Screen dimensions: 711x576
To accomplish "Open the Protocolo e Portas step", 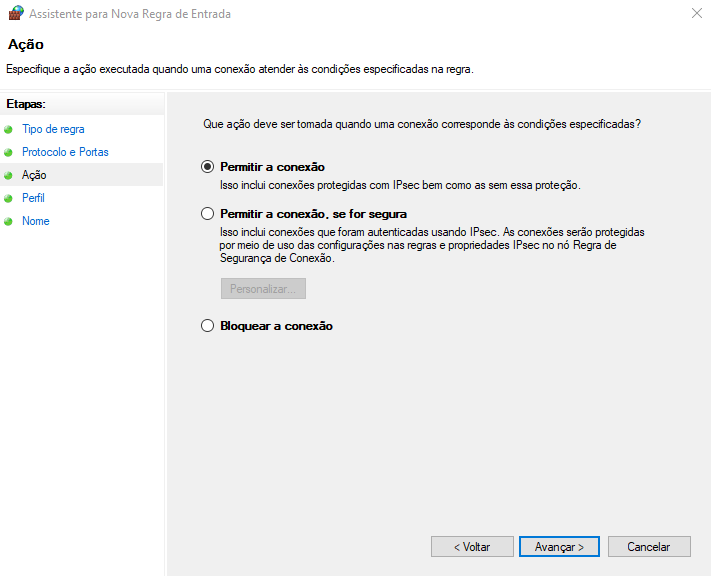I will point(65,152).
